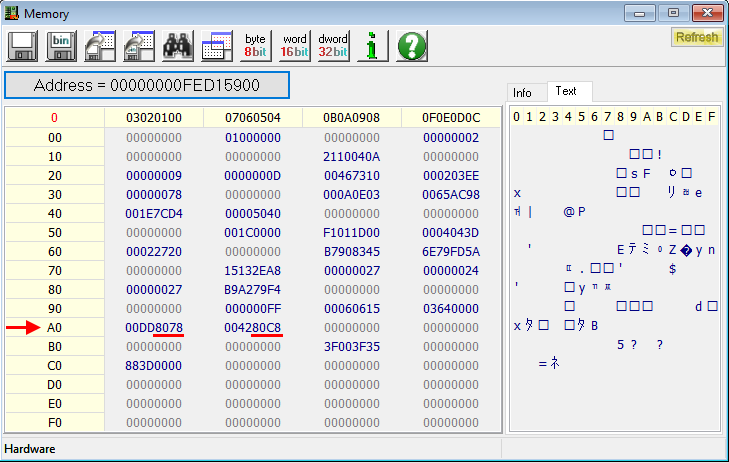Click cell value 004280C8 in row A0
Screen dimensions: 729x463
click(252, 327)
